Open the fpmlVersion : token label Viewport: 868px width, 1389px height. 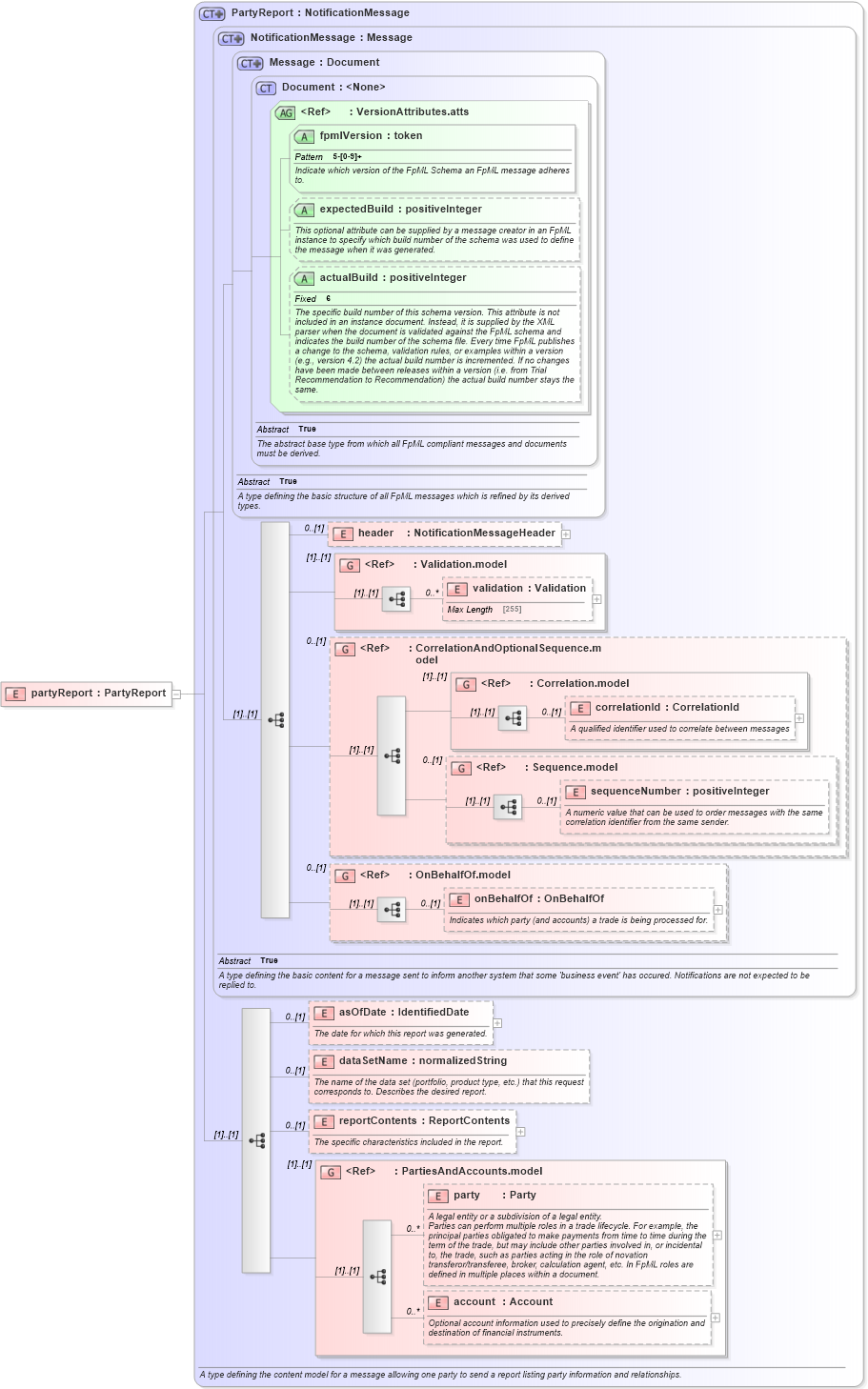371,136
